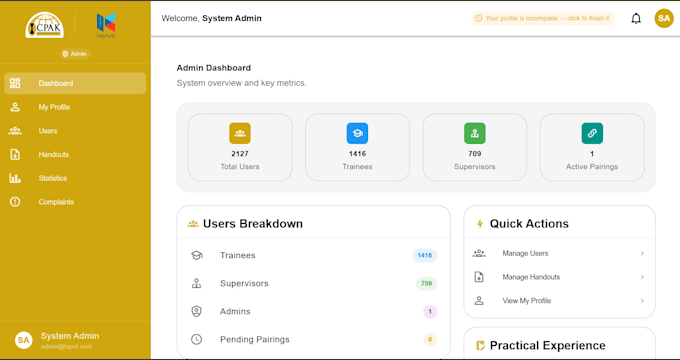Click the View My Profile person icon
This screenshot has width=680, height=360.
(x=479, y=301)
